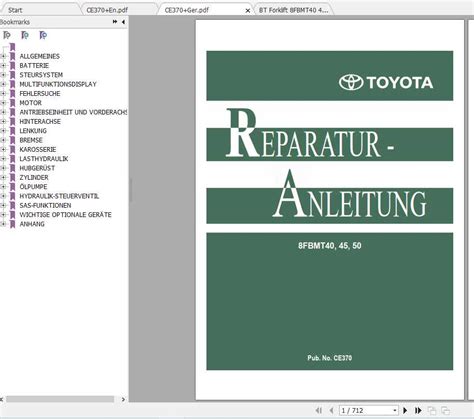Open the HUBGERÜST bookmark
The height and width of the screenshot is (419, 474).
click(37, 168)
